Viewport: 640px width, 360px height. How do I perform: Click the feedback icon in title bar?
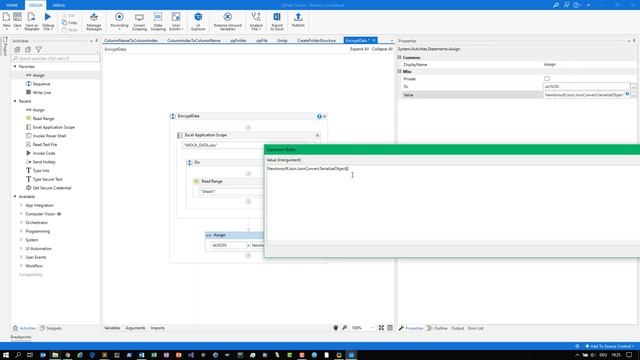(x=567, y=5)
